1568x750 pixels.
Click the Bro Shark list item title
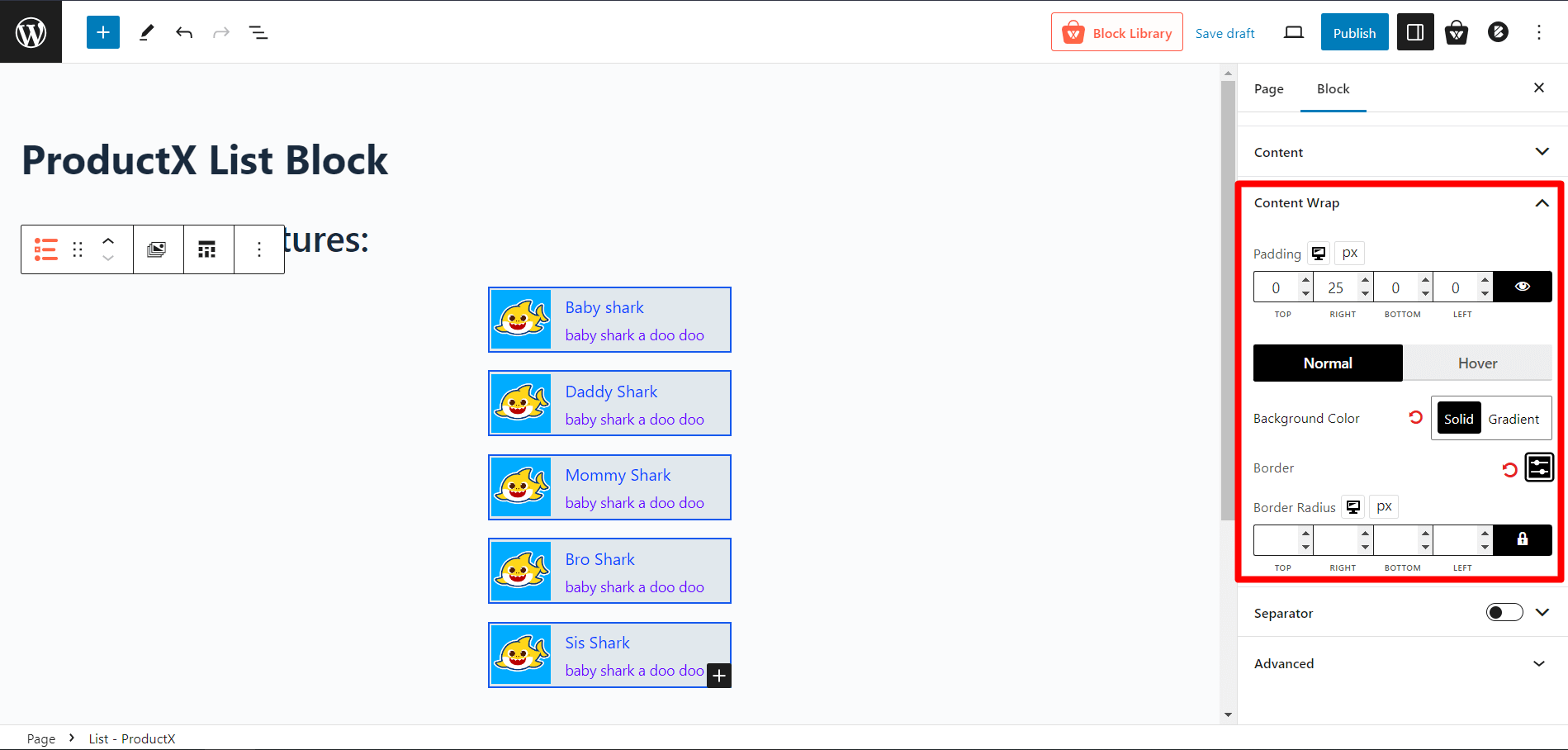(x=600, y=559)
